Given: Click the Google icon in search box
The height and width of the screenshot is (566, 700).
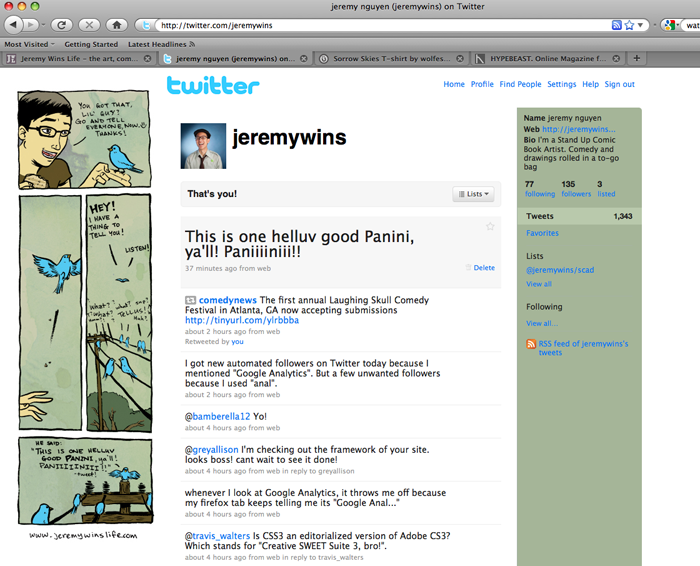Looking at the screenshot, I should (669, 25).
